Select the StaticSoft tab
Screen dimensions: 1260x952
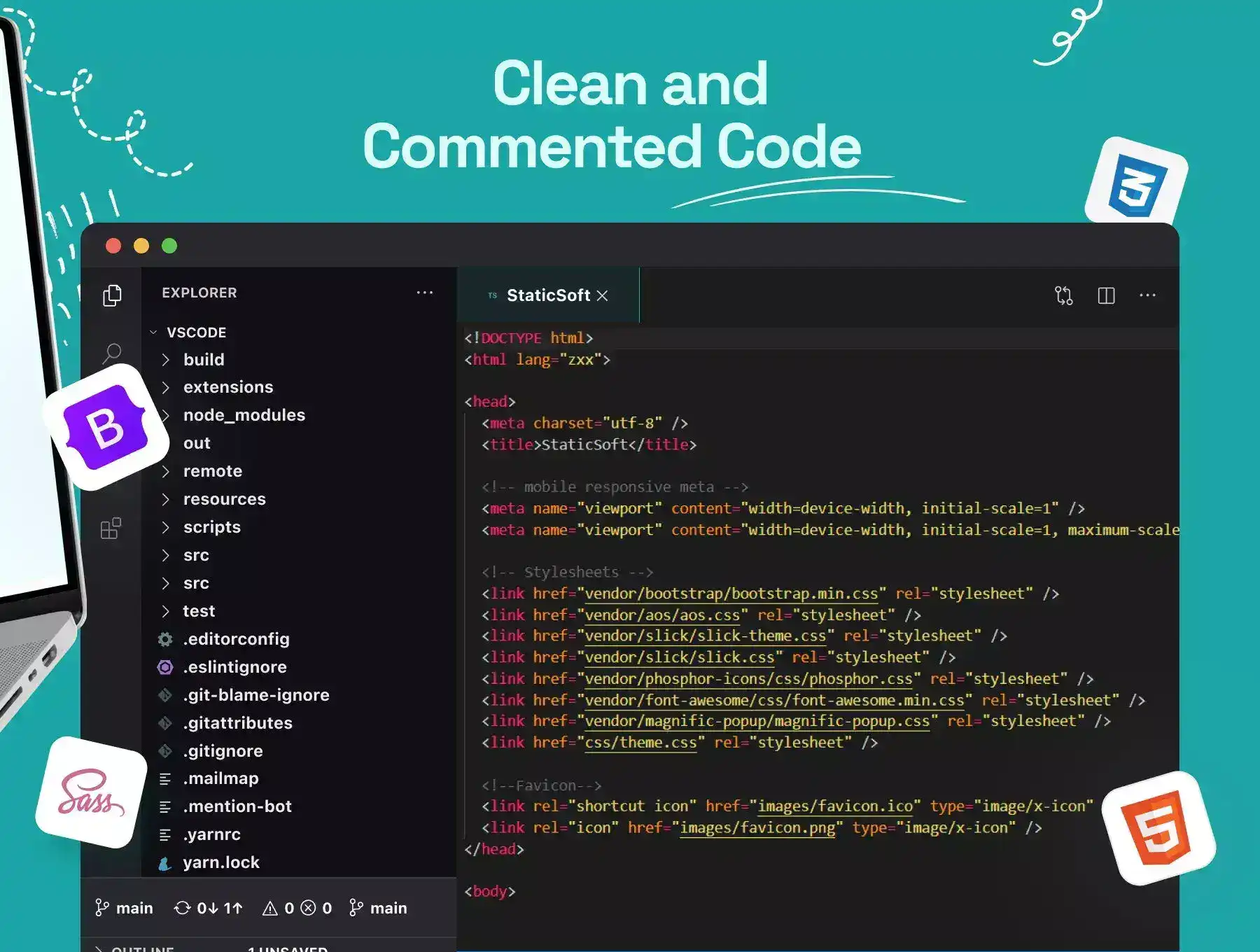point(547,295)
